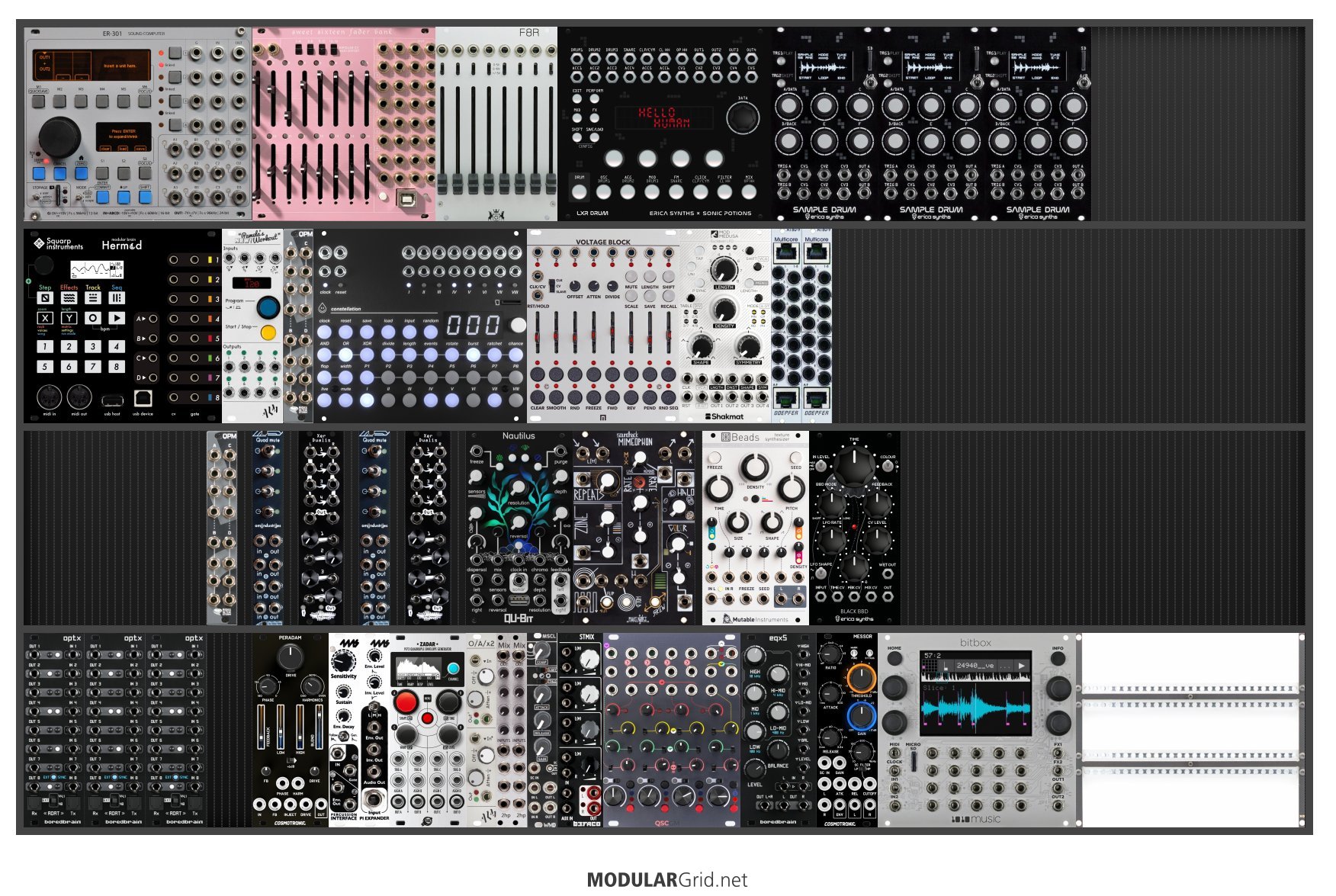The width and height of the screenshot is (1336, 896).
Task: Click the bitbox HOME button
Action: coord(894,657)
